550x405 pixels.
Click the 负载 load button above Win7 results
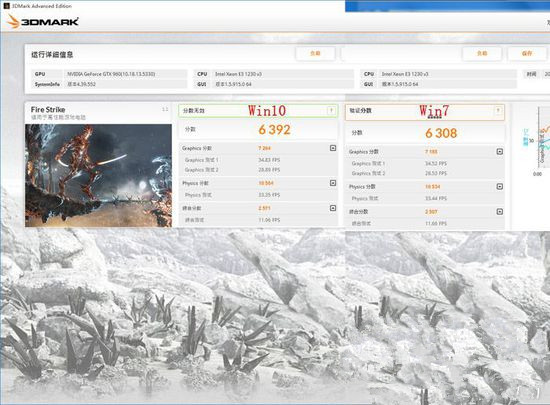click(482, 53)
